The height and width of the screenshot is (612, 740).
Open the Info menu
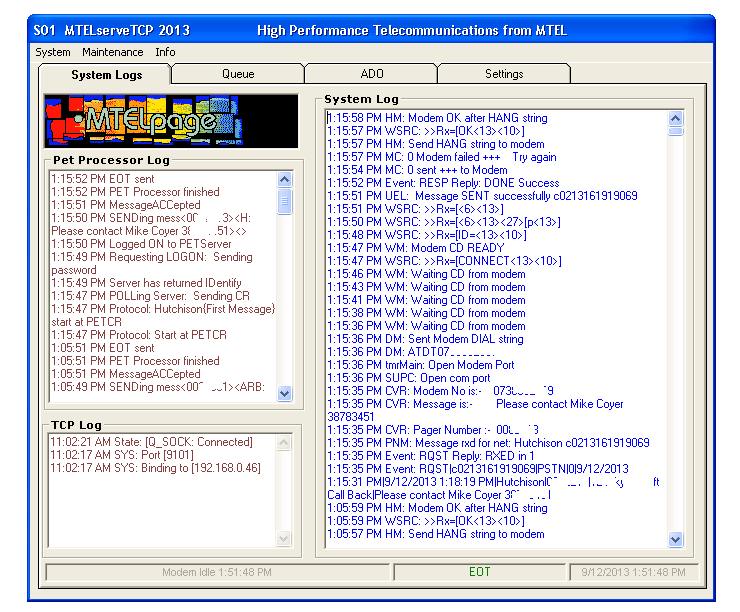click(165, 52)
